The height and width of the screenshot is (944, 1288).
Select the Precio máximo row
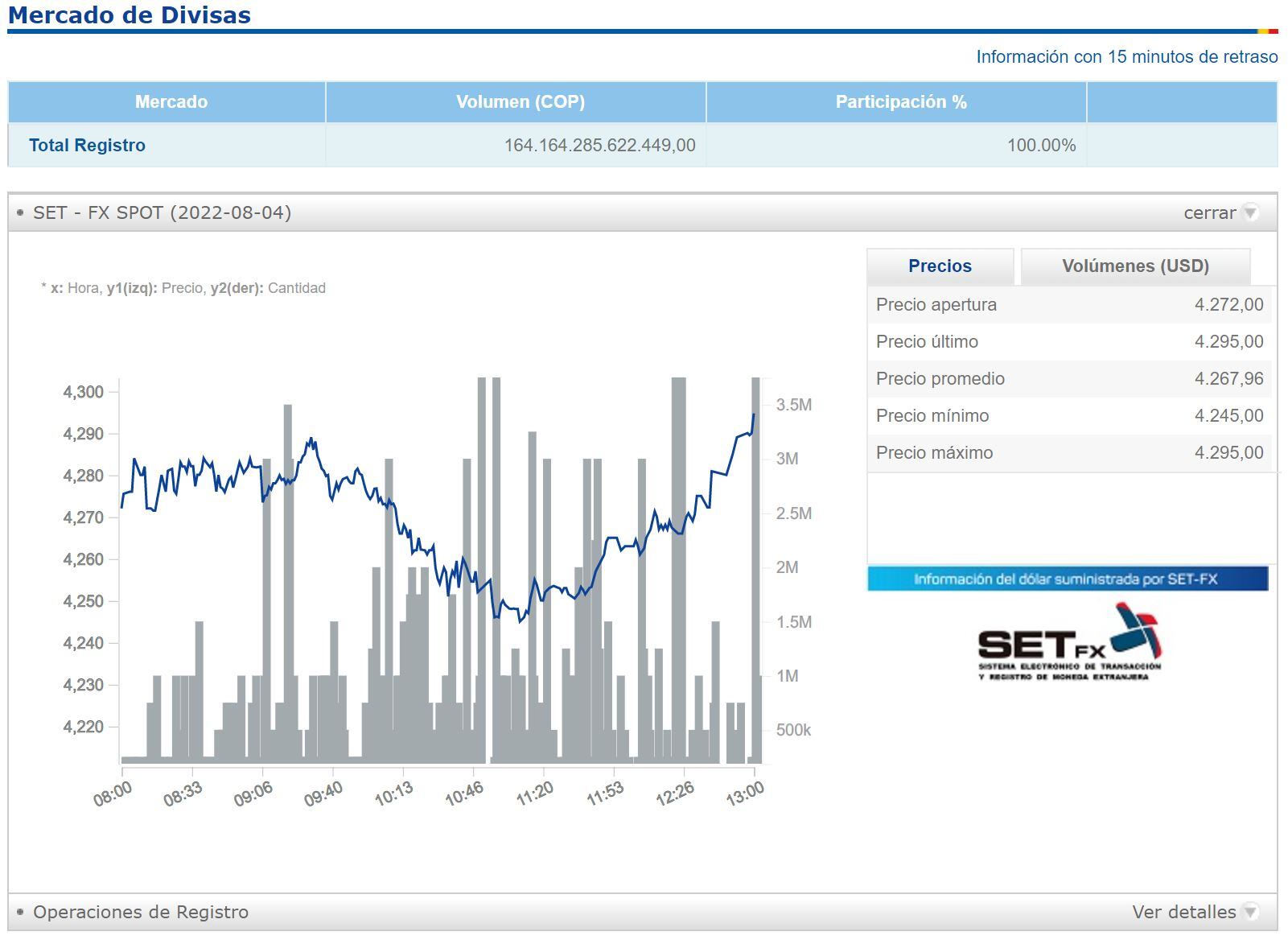point(1069,453)
